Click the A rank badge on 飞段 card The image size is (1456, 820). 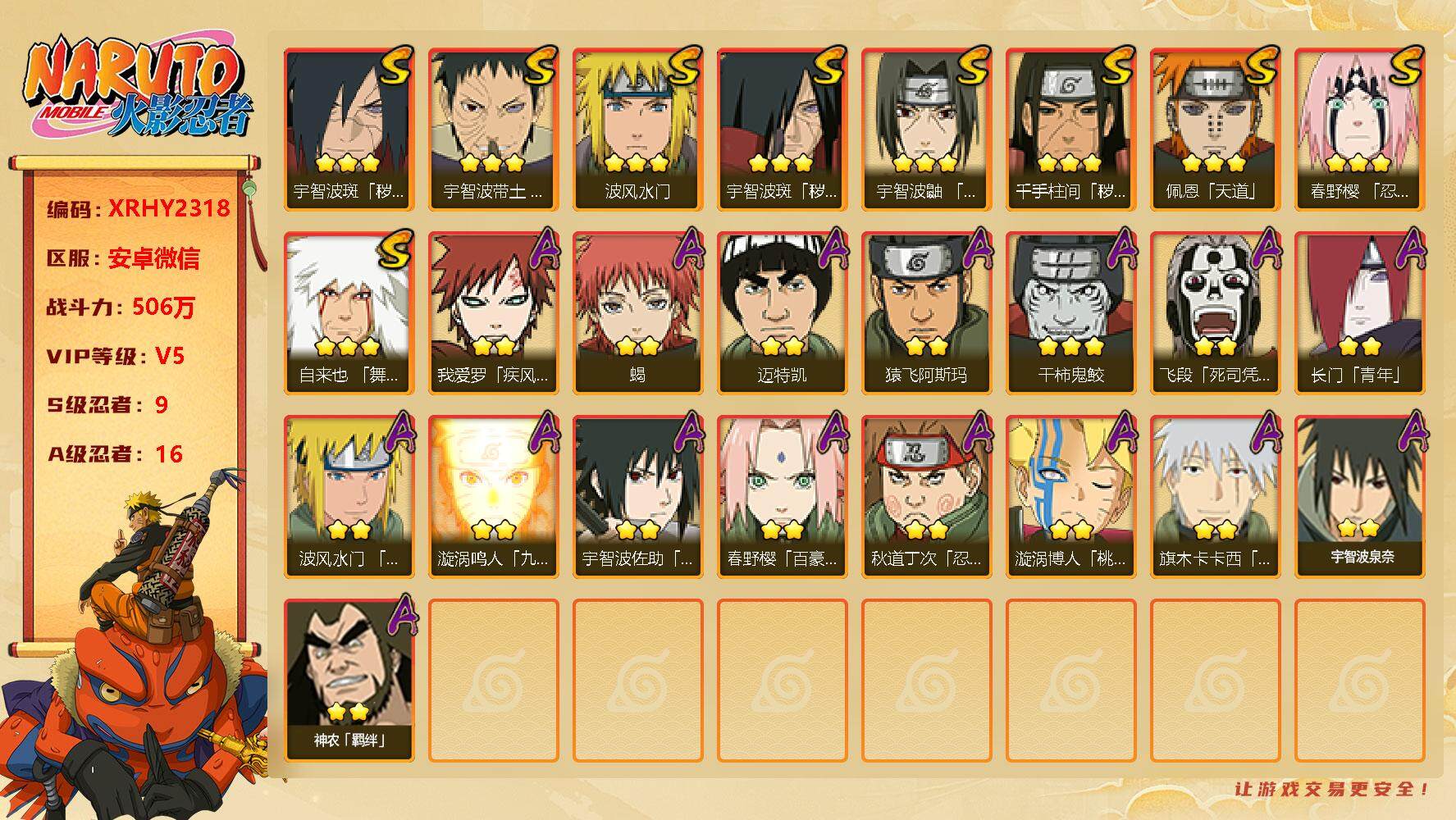pos(1264,248)
